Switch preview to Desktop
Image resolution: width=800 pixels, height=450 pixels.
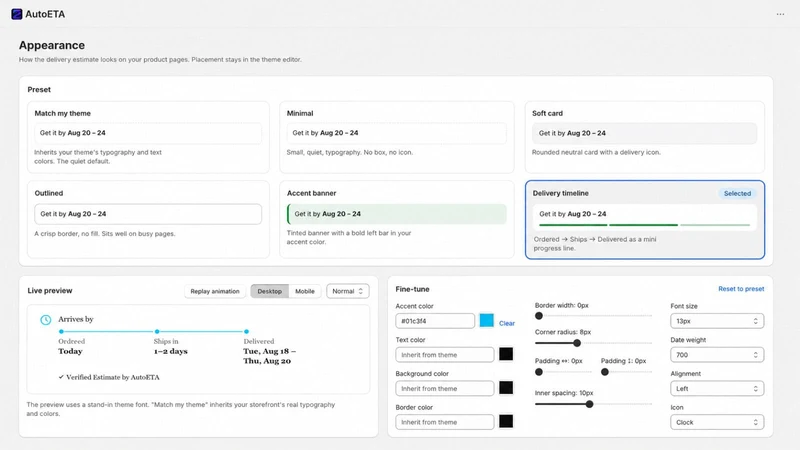click(x=269, y=291)
